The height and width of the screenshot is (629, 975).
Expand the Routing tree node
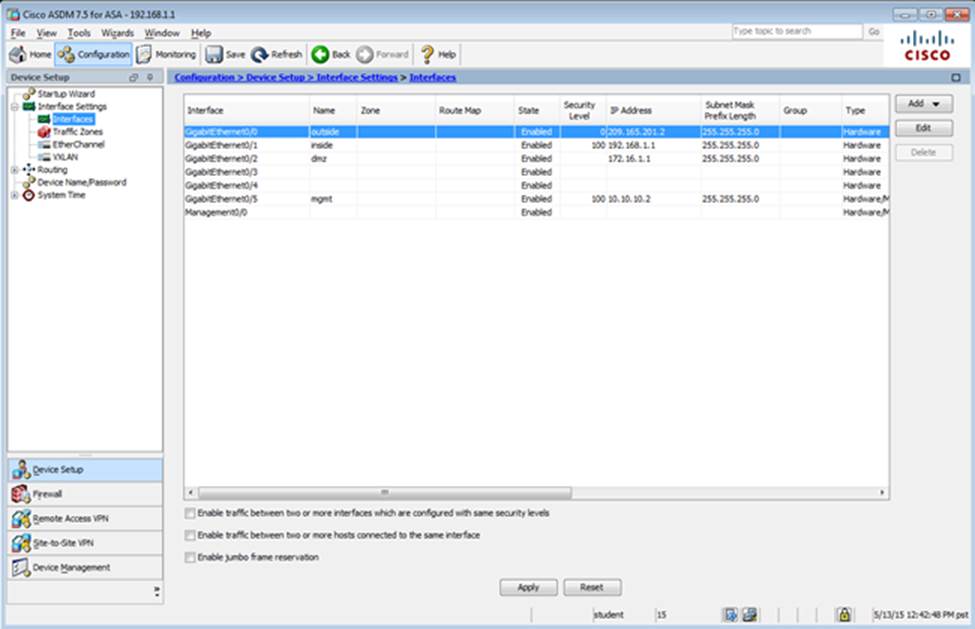[x=14, y=170]
